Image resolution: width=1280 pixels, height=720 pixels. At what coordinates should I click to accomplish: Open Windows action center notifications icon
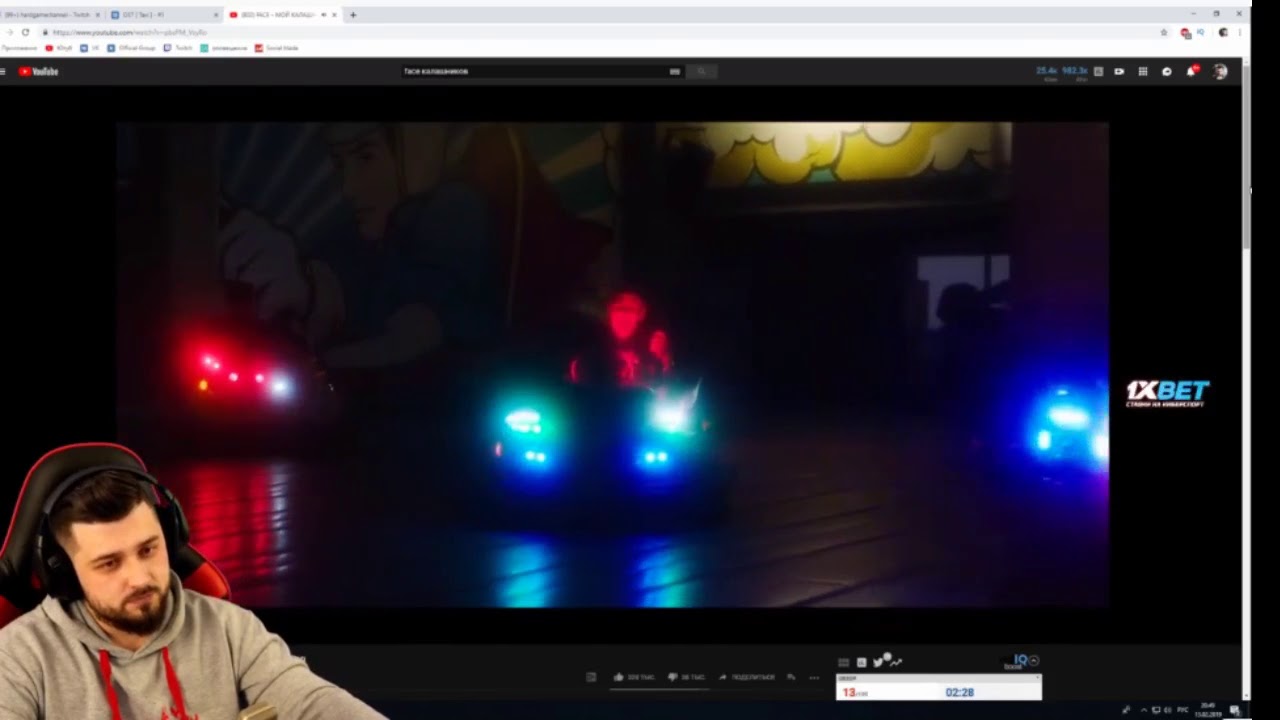[1235, 710]
